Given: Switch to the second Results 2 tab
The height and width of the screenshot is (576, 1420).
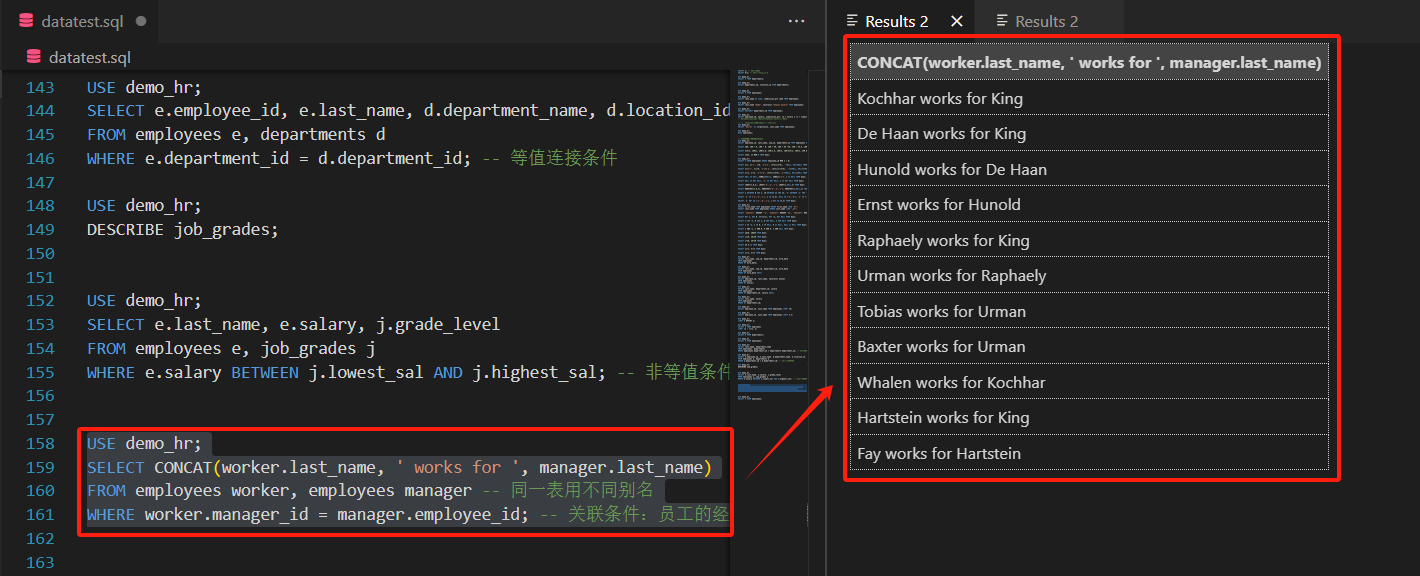Looking at the screenshot, I should coord(1046,21).
